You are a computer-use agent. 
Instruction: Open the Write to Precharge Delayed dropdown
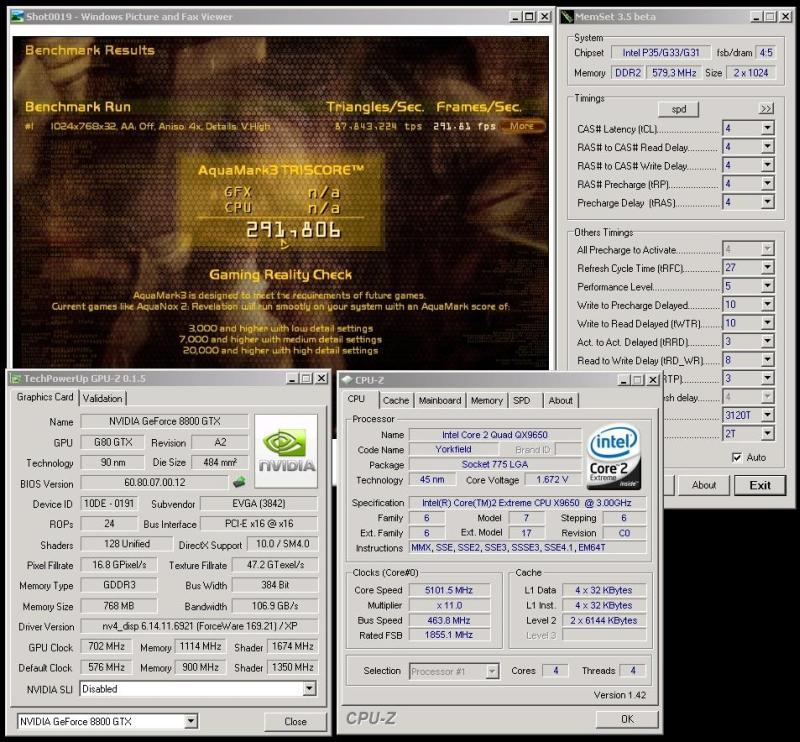tap(767, 305)
